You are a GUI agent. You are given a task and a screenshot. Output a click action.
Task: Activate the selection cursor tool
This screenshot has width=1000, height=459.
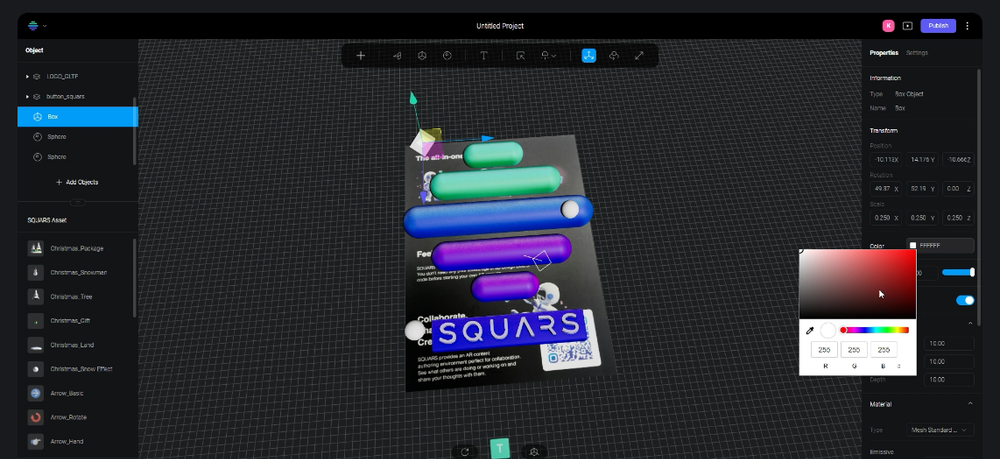click(520, 55)
